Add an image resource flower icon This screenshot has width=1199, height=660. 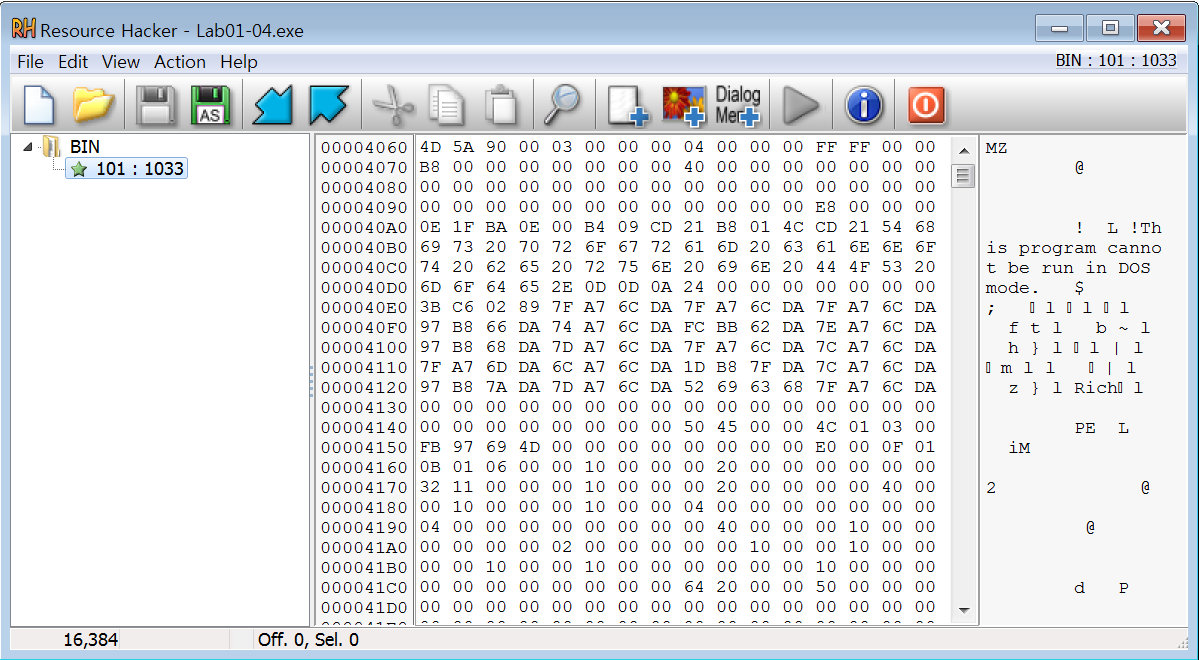pos(684,105)
